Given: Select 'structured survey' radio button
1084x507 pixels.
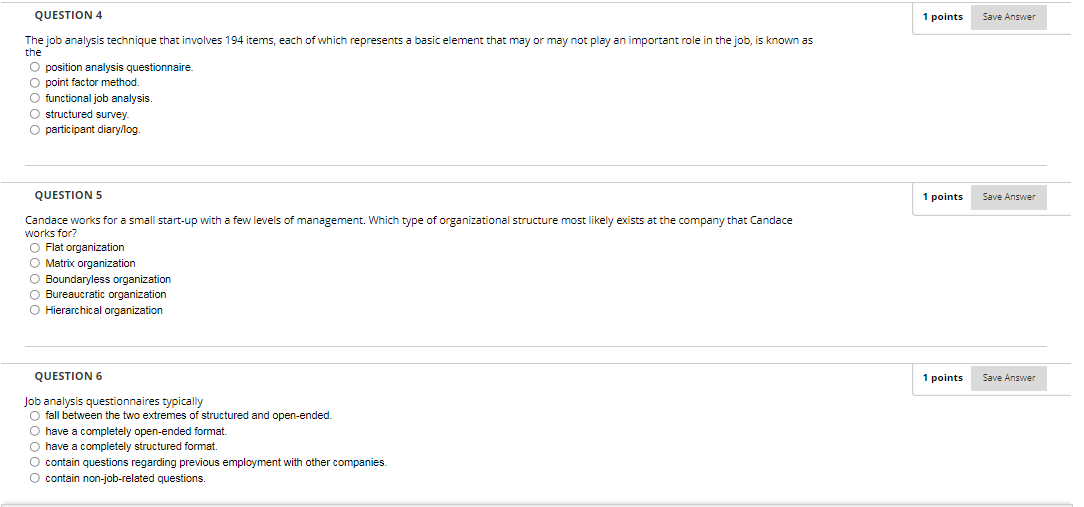Looking at the screenshot, I should 35,114.
